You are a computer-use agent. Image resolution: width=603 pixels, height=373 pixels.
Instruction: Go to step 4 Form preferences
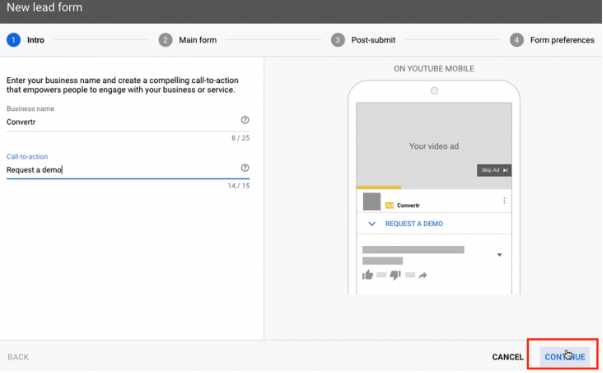(x=552, y=40)
